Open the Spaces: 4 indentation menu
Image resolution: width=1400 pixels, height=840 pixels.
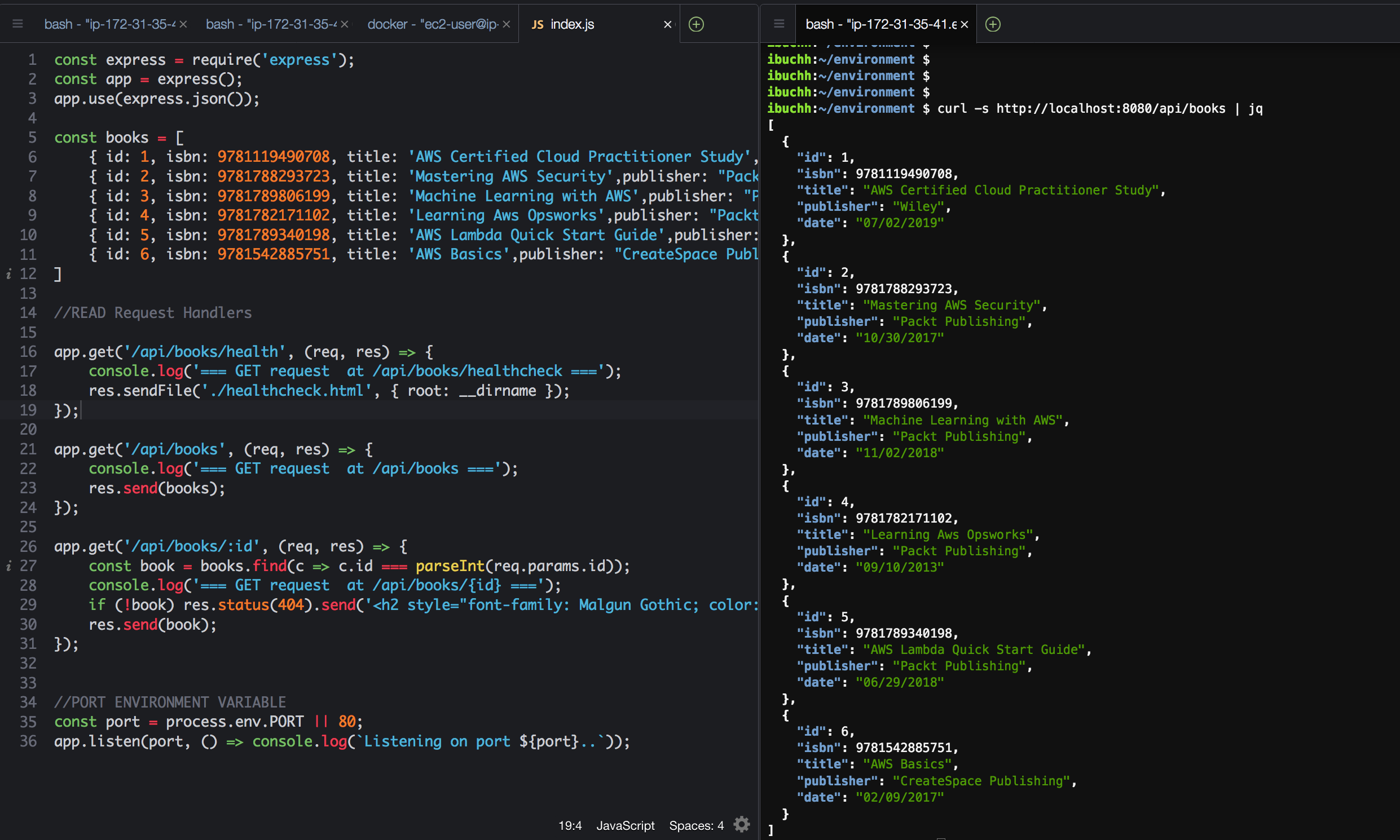point(696,825)
